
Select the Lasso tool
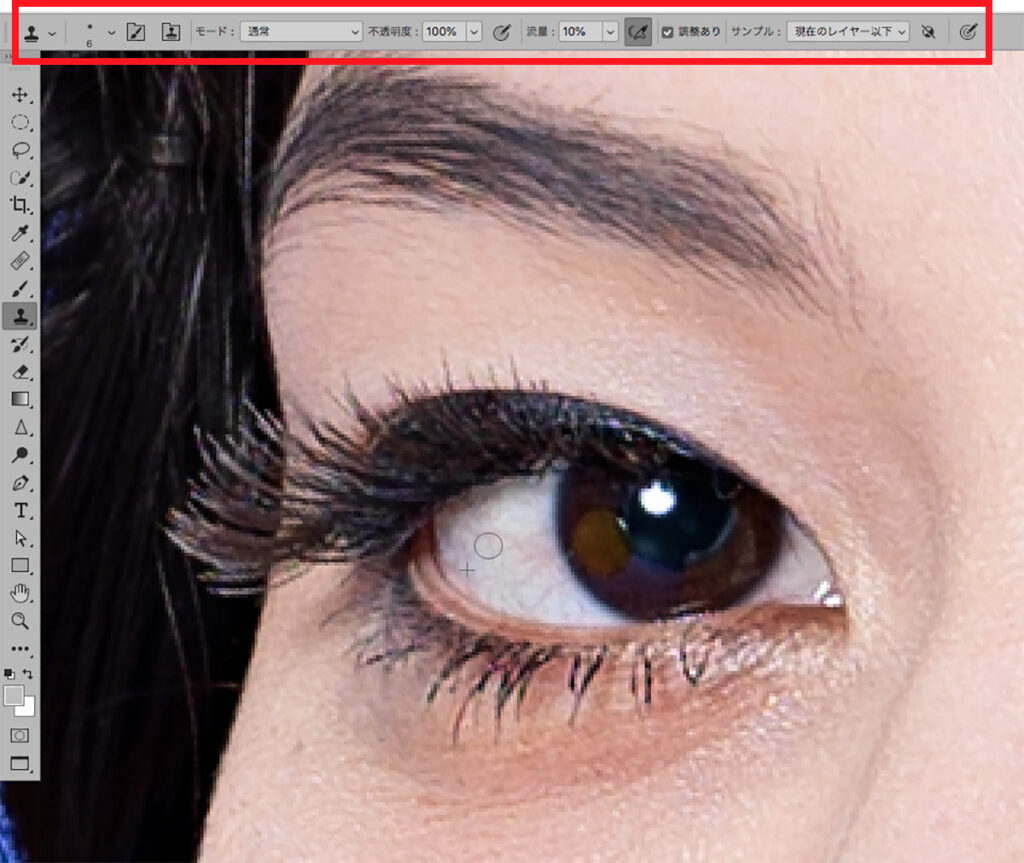tap(19, 151)
